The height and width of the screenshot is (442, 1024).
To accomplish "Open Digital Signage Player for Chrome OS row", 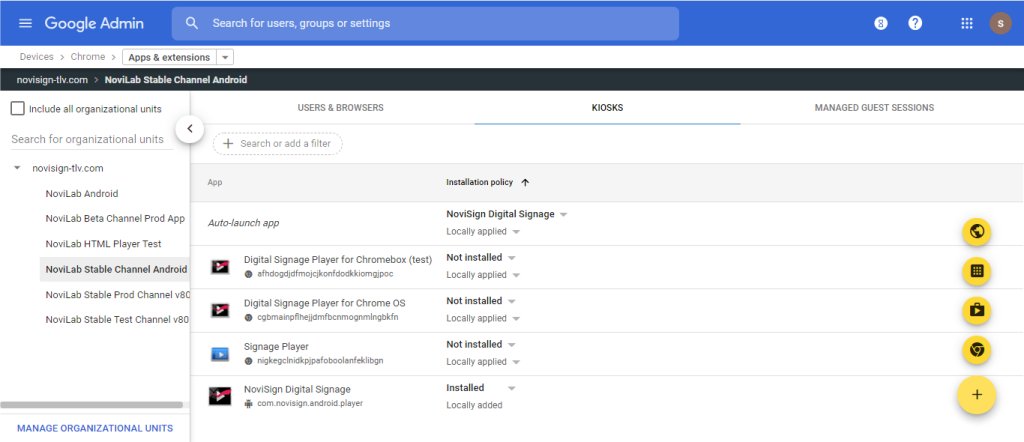I will [x=325, y=303].
